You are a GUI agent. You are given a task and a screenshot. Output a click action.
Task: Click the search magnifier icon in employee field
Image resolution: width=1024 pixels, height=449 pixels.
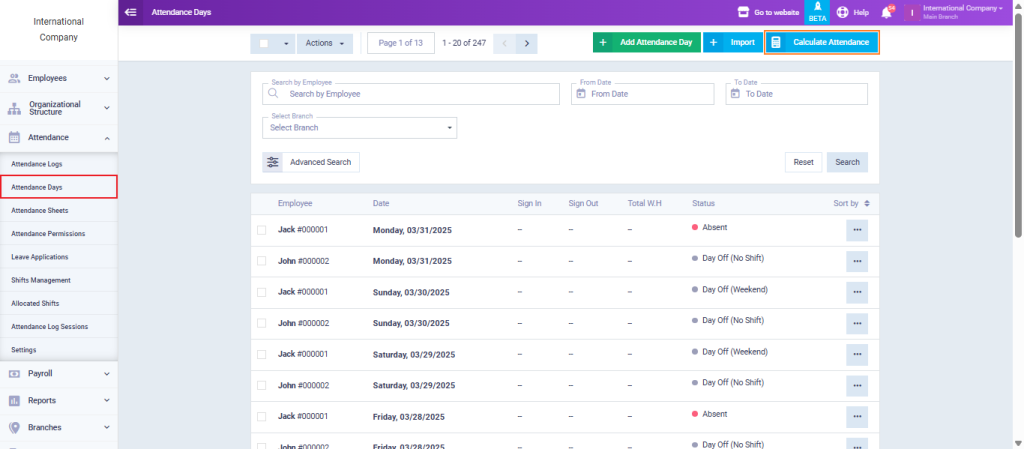click(273, 93)
